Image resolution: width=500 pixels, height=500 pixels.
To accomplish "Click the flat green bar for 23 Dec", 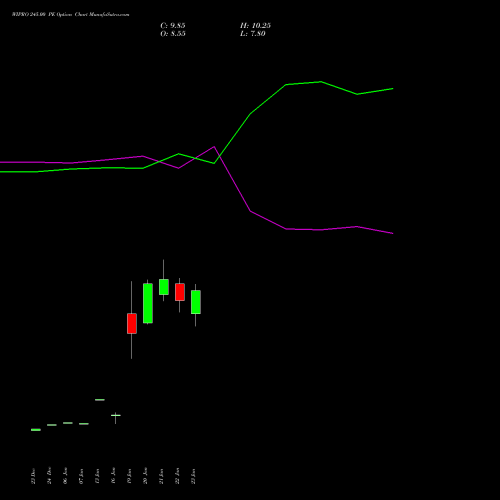I will (36, 430).
